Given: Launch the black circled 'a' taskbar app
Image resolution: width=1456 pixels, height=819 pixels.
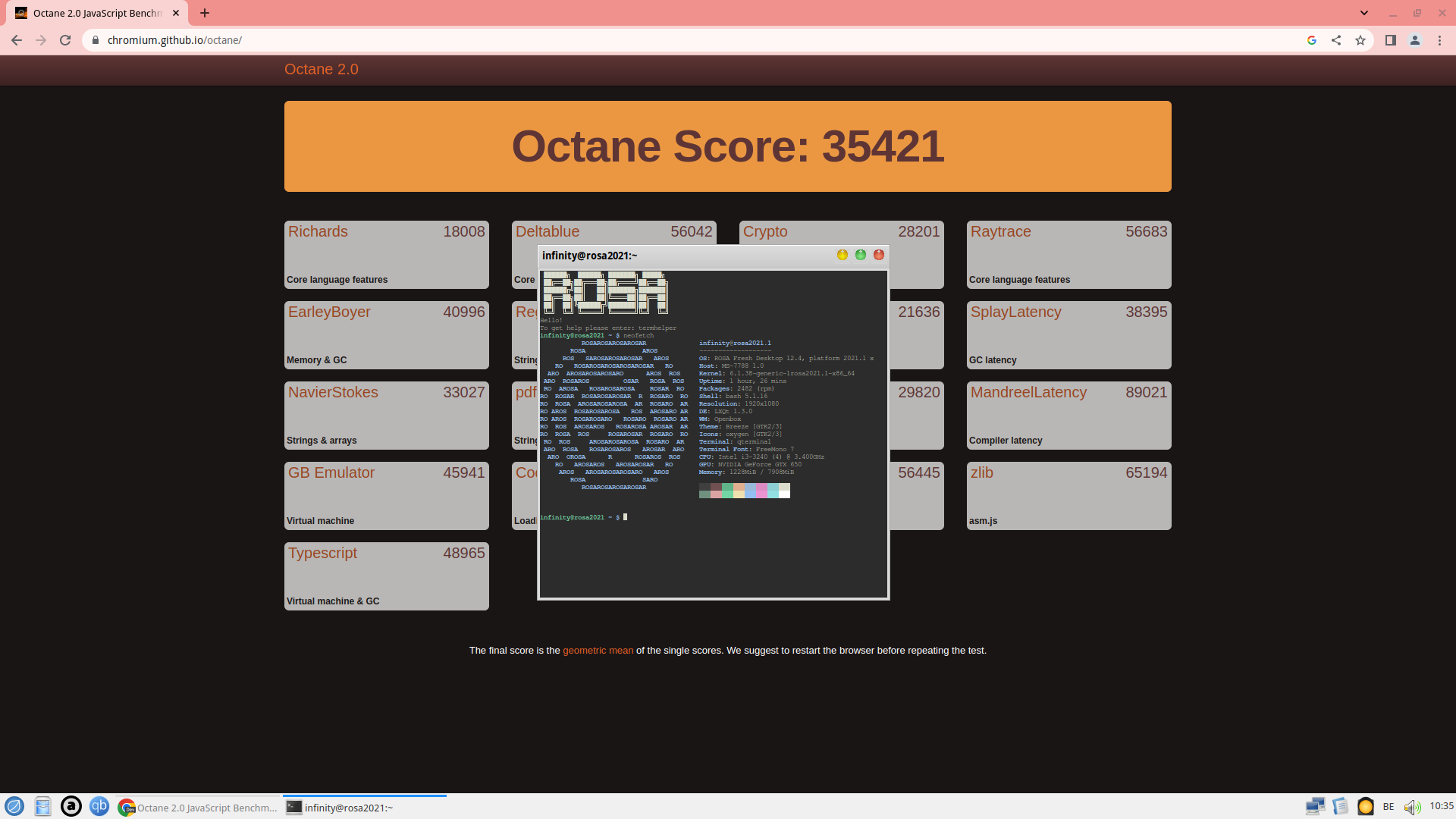Looking at the screenshot, I should tap(71, 807).
